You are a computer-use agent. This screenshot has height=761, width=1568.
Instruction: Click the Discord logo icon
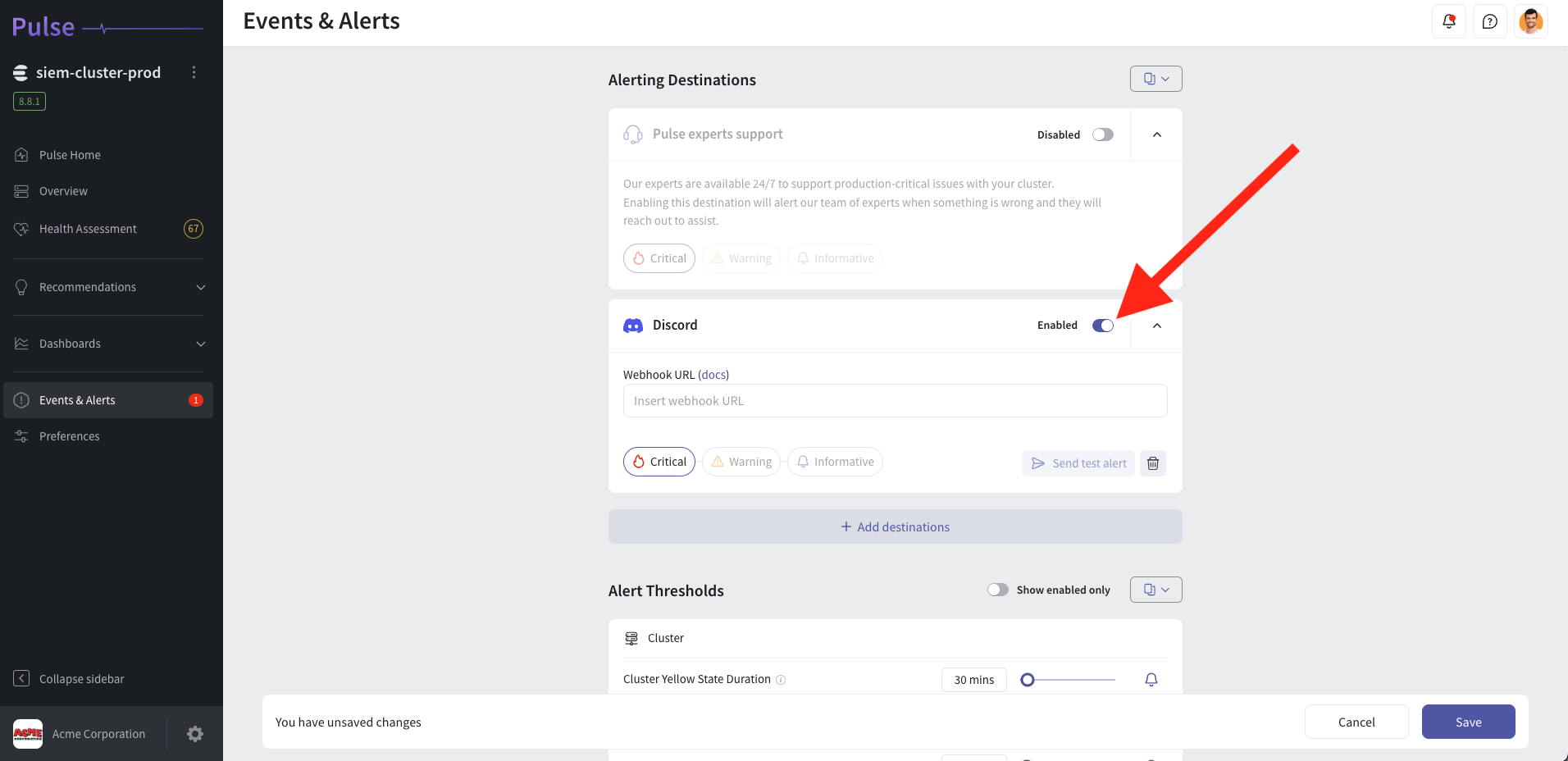tap(632, 326)
